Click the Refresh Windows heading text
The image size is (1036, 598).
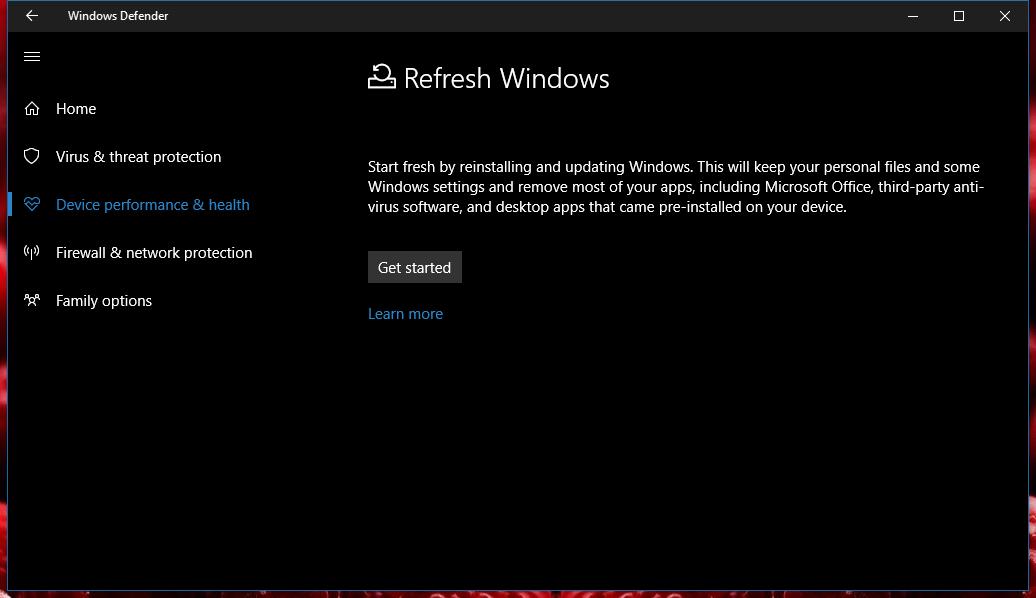(507, 78)
